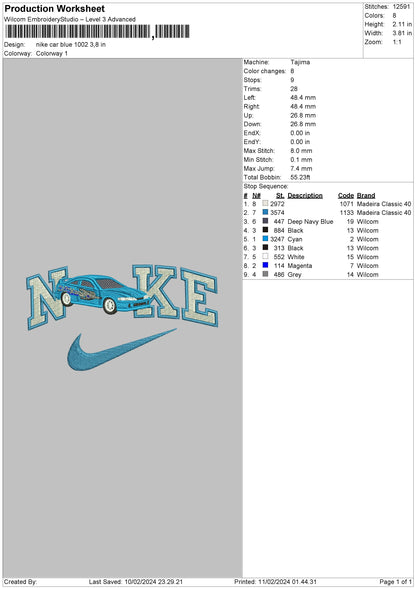Viewport: 416px width, 589px height.
Task: Click the Cyan color swatch
Action: coord(265,239)
